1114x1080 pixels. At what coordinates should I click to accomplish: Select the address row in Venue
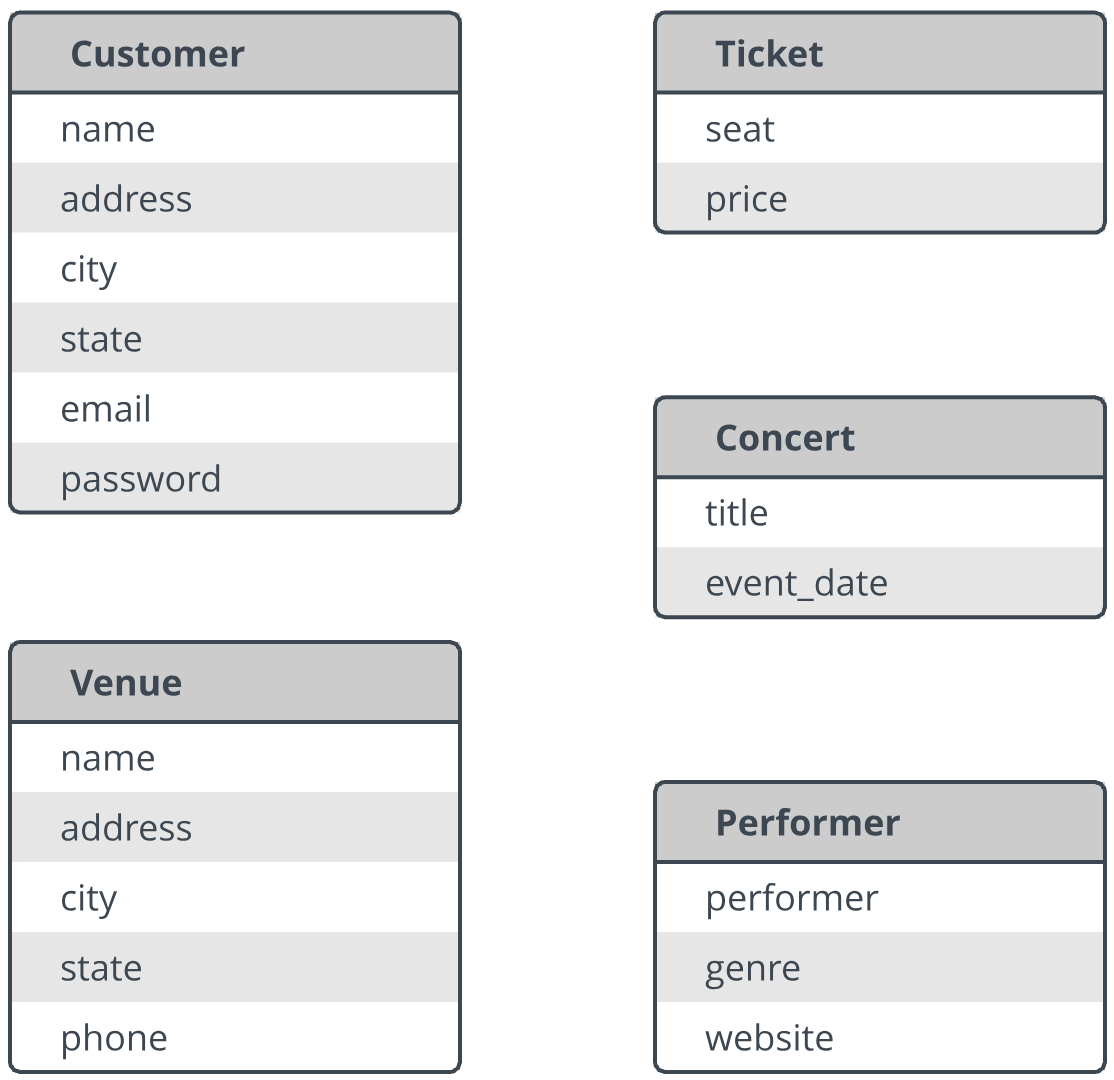(235, 827)
